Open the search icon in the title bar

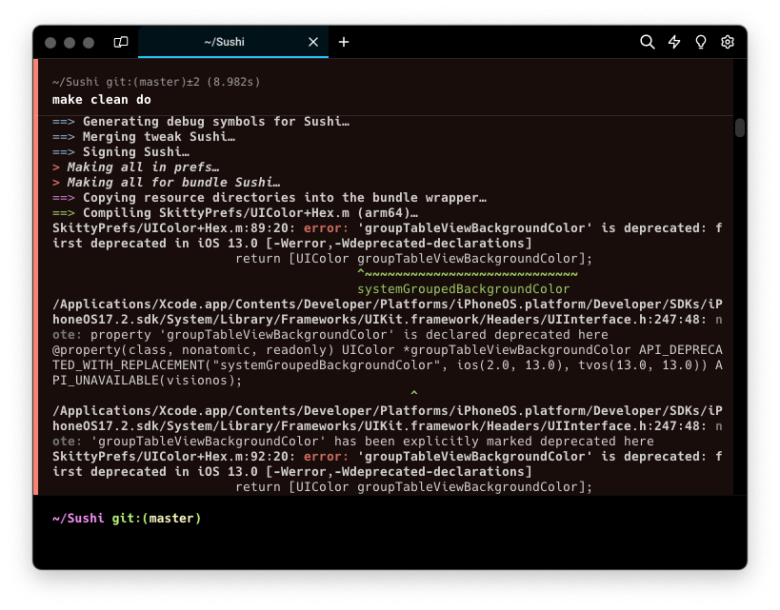tap(647, 42)
